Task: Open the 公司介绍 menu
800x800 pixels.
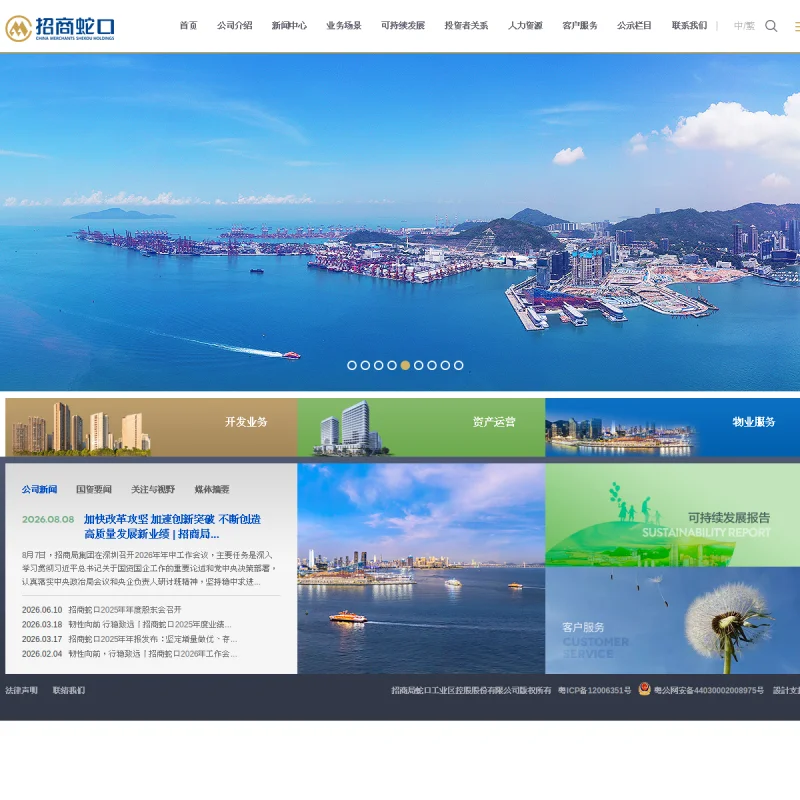Action: coord(235,26)
